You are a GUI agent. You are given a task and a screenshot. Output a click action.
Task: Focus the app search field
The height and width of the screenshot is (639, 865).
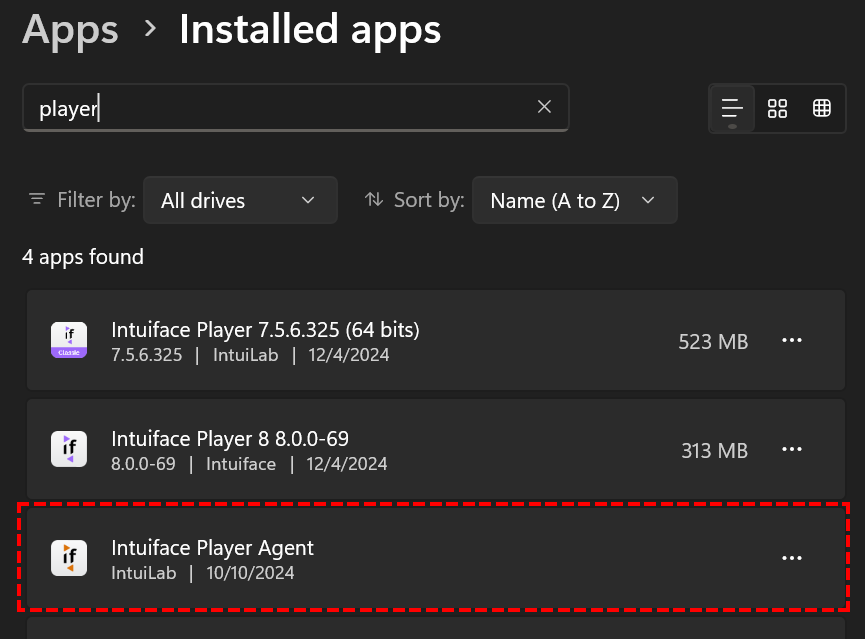pyautogui.click(x=296, y=108)
